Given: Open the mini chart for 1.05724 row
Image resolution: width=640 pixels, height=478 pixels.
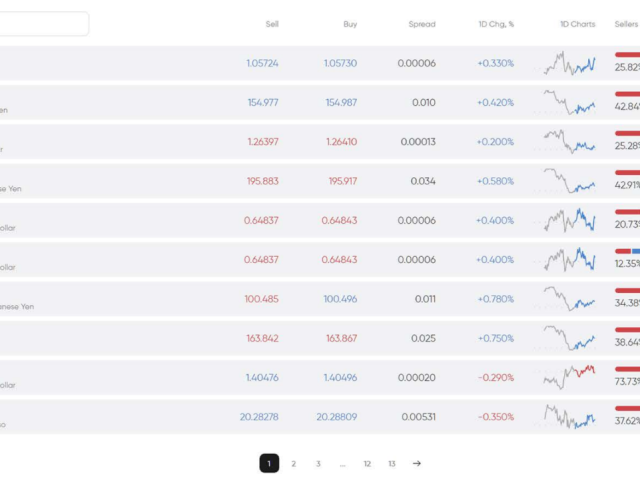Looking at the screenshot, I should click(570, 64).
